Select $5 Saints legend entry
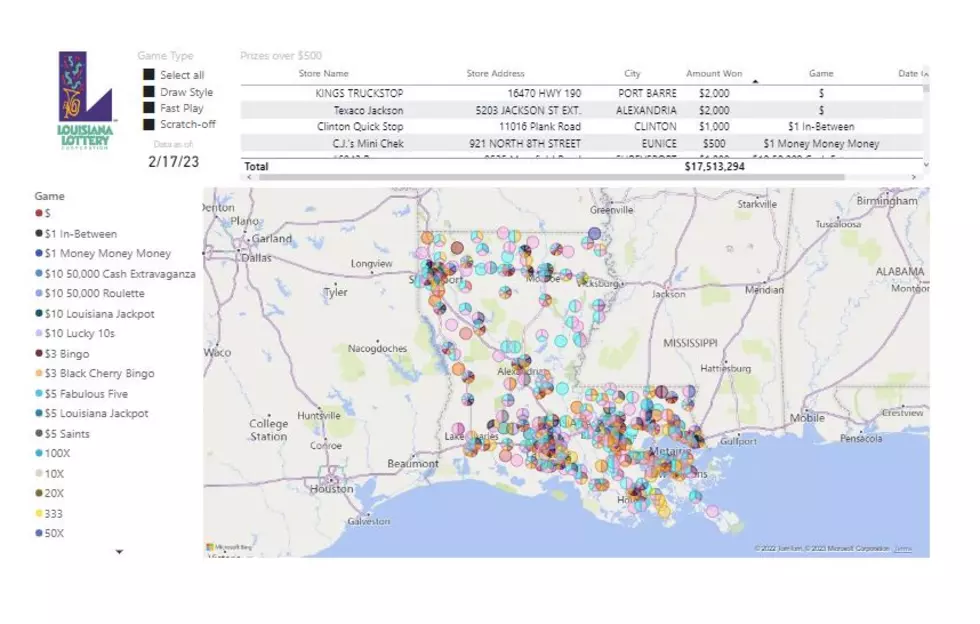 62,433
